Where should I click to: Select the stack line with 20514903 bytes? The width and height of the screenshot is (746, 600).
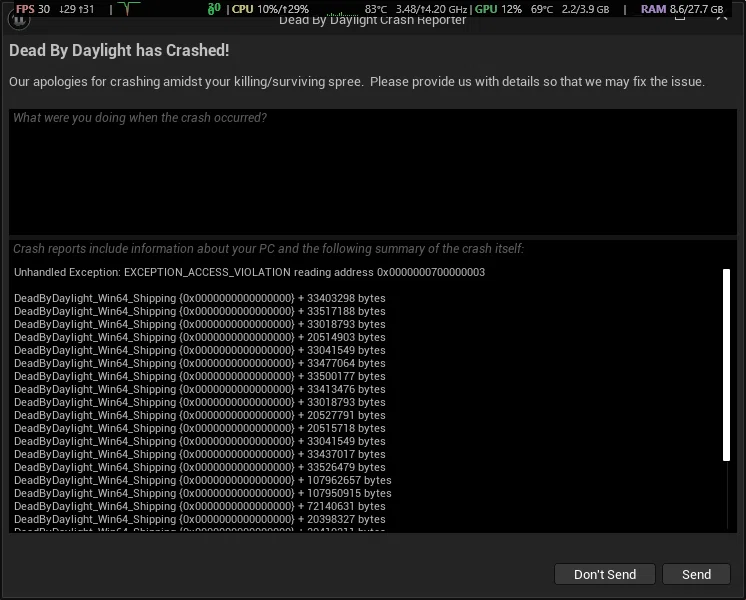199,337
